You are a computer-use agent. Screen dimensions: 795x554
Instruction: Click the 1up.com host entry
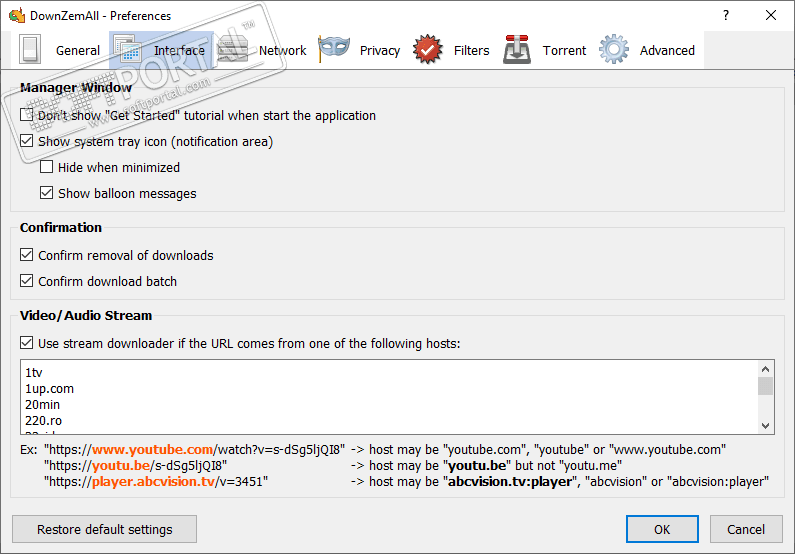point(50,389)
